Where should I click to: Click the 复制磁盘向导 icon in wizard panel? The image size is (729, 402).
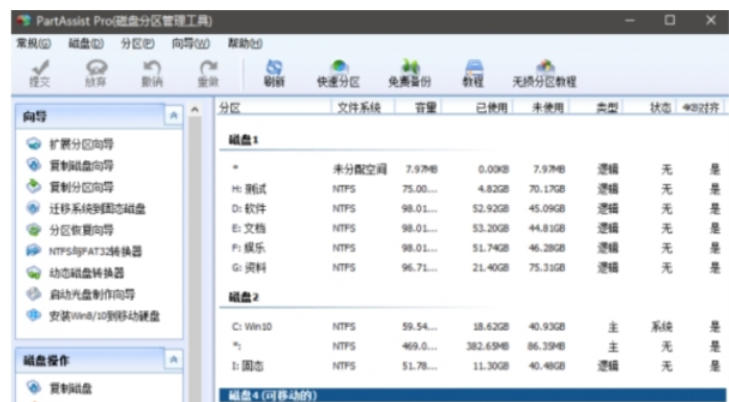pyautogui.click(x=33, y=165)
